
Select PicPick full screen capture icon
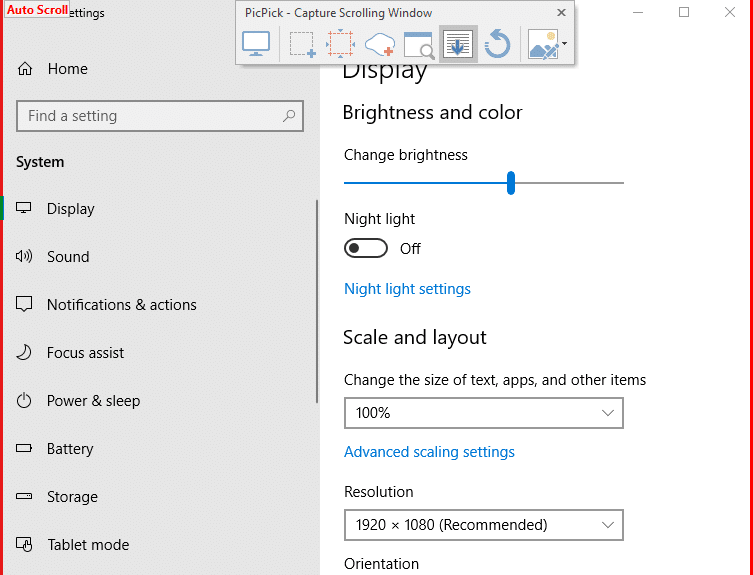tap(256, 44)
